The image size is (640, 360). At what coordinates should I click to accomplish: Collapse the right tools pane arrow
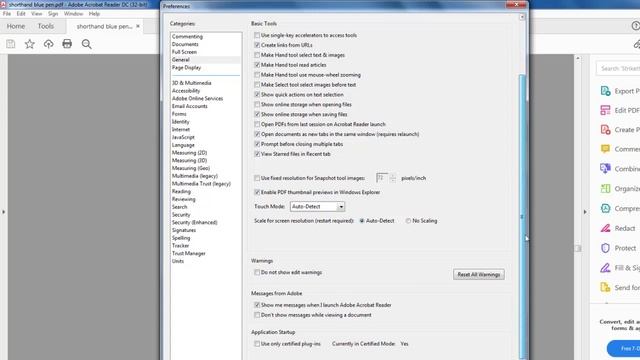pos(585,212)
